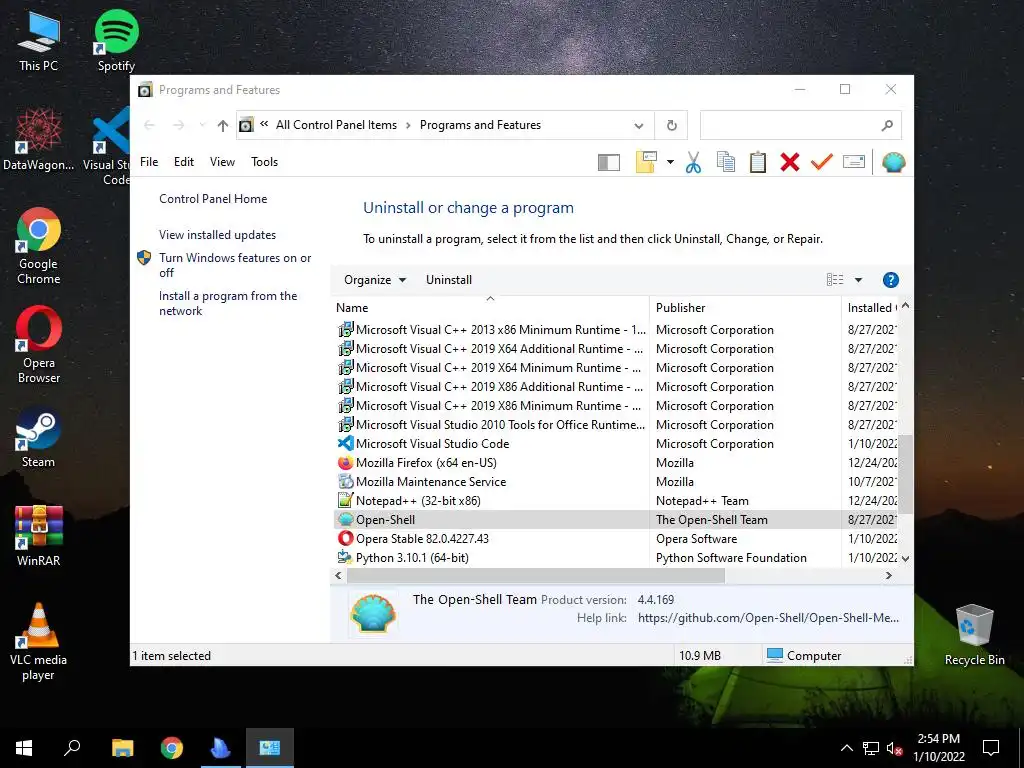
Task: Select Opera Stable 82.0.4227.43 row
Action: pos(614,539)
